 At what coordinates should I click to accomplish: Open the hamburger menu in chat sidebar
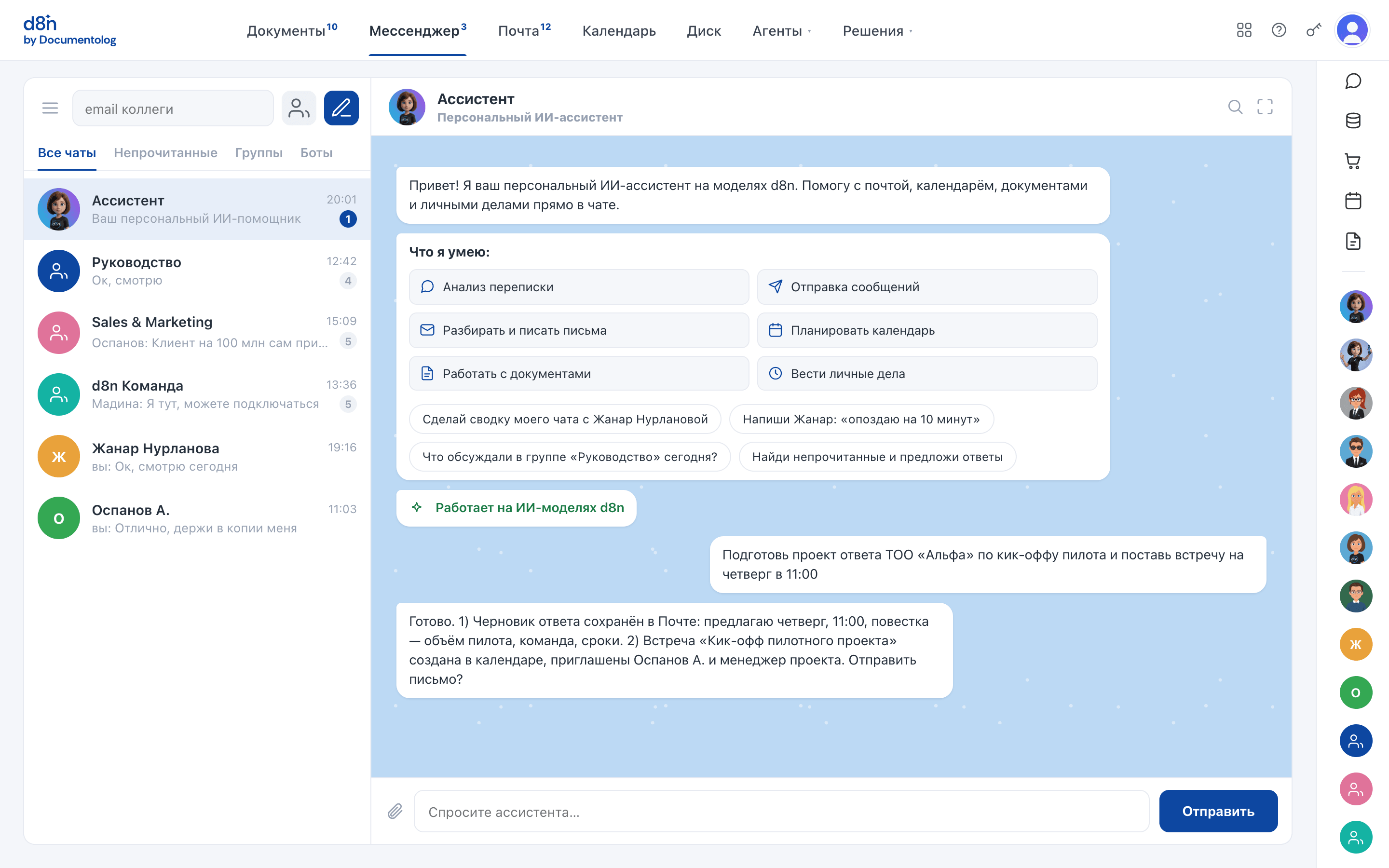point(50,108)
